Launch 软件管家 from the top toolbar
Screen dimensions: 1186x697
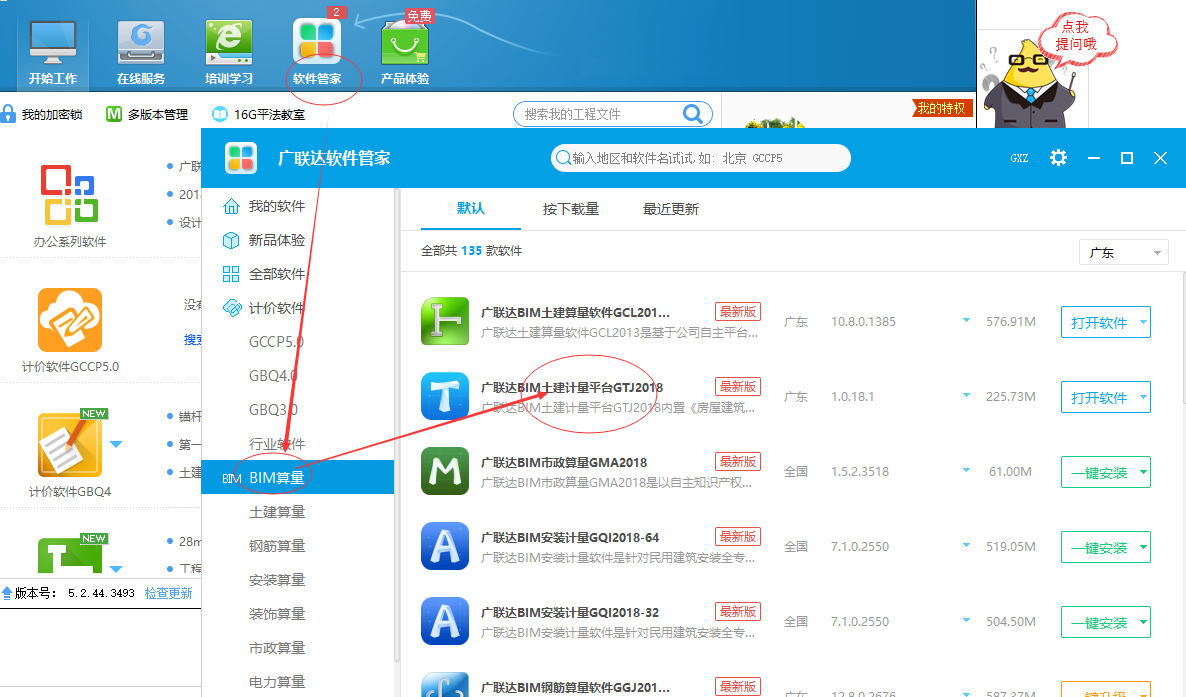pos(317,51)
